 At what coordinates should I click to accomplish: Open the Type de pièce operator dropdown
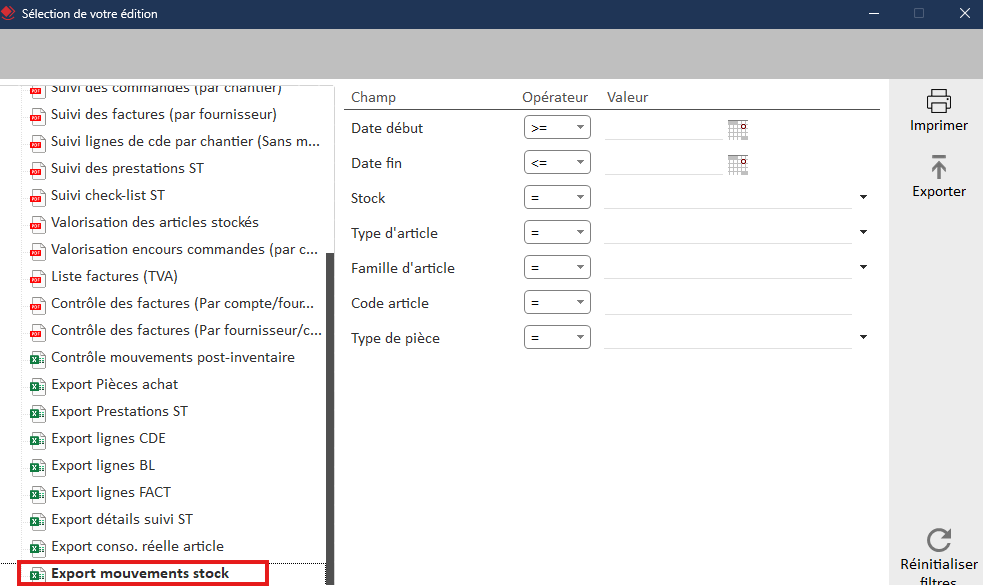tap(556, 337)
